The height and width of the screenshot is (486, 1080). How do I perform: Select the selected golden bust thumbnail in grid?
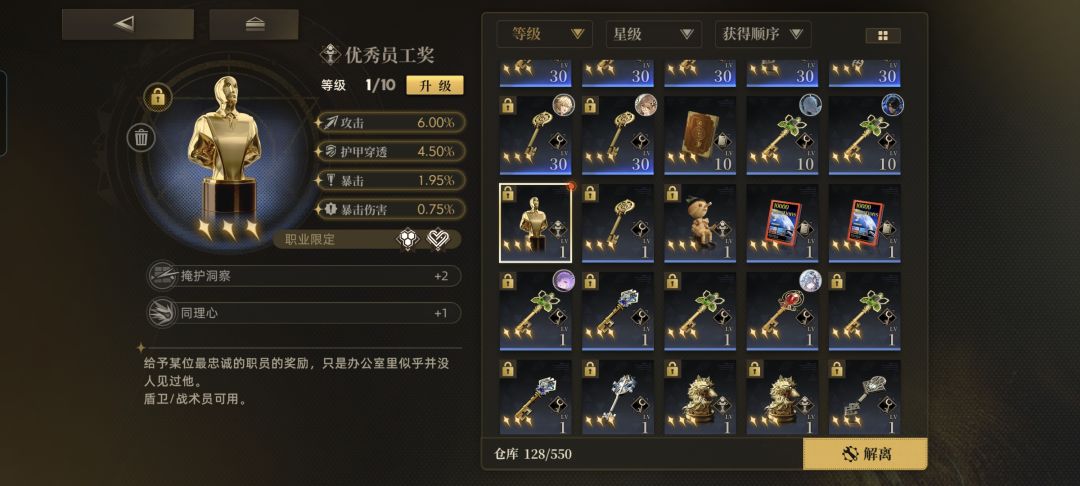536,223
